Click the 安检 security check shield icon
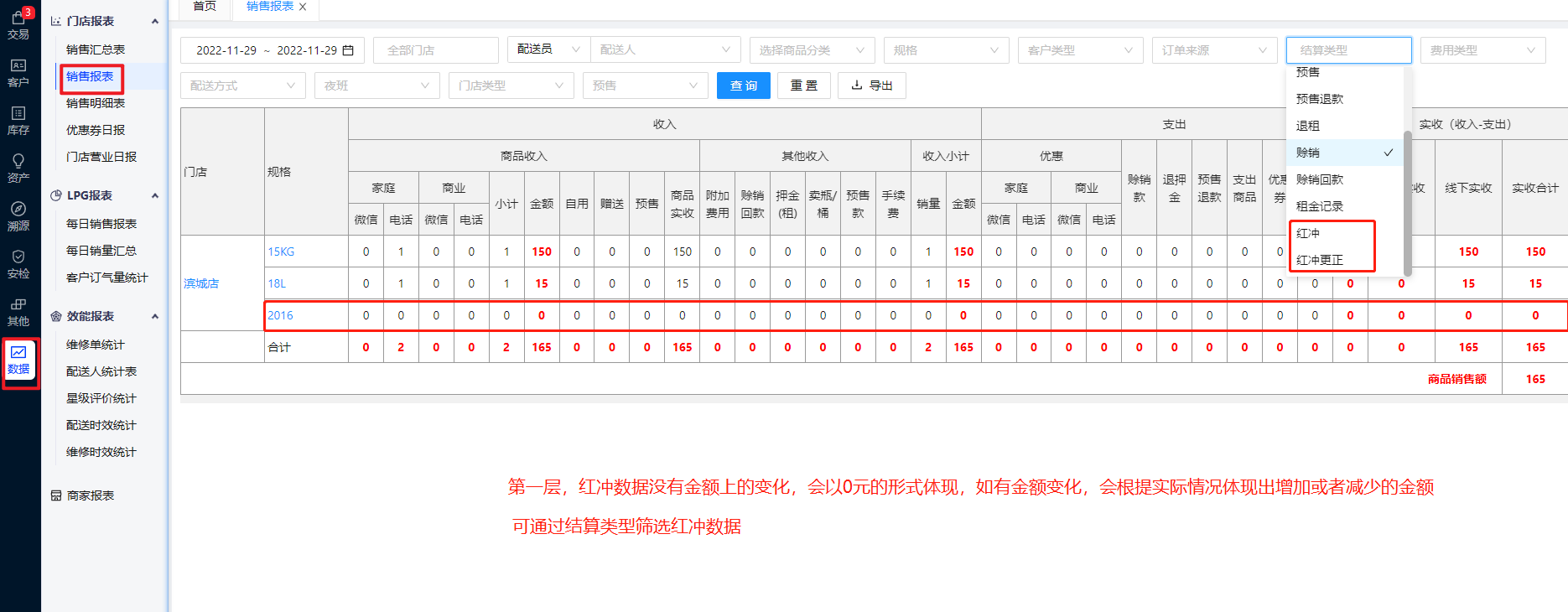This screenshot has width=1568, height=612. tap(18, 263)
